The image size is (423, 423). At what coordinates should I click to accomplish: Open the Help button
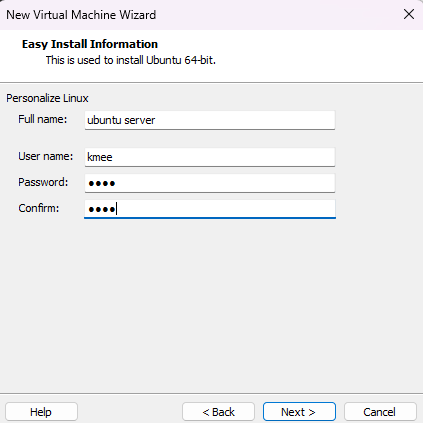coord(41,412)
